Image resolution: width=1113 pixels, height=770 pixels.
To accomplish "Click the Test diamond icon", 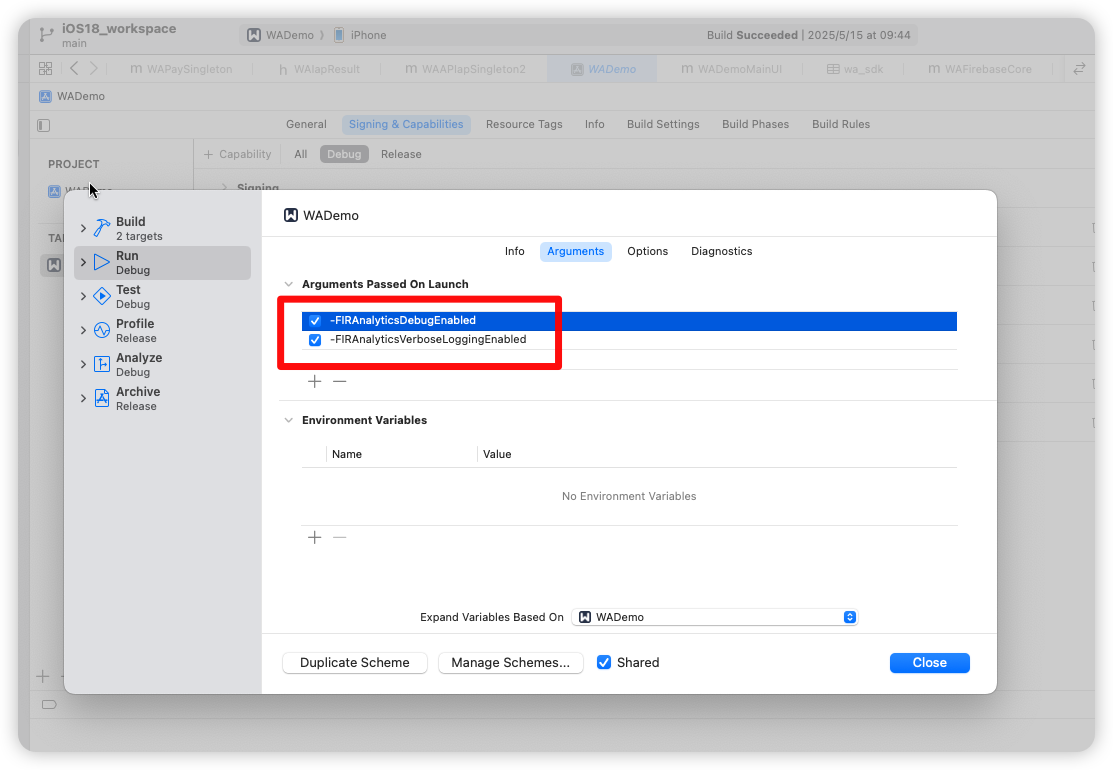I will [x=102, y=296].
